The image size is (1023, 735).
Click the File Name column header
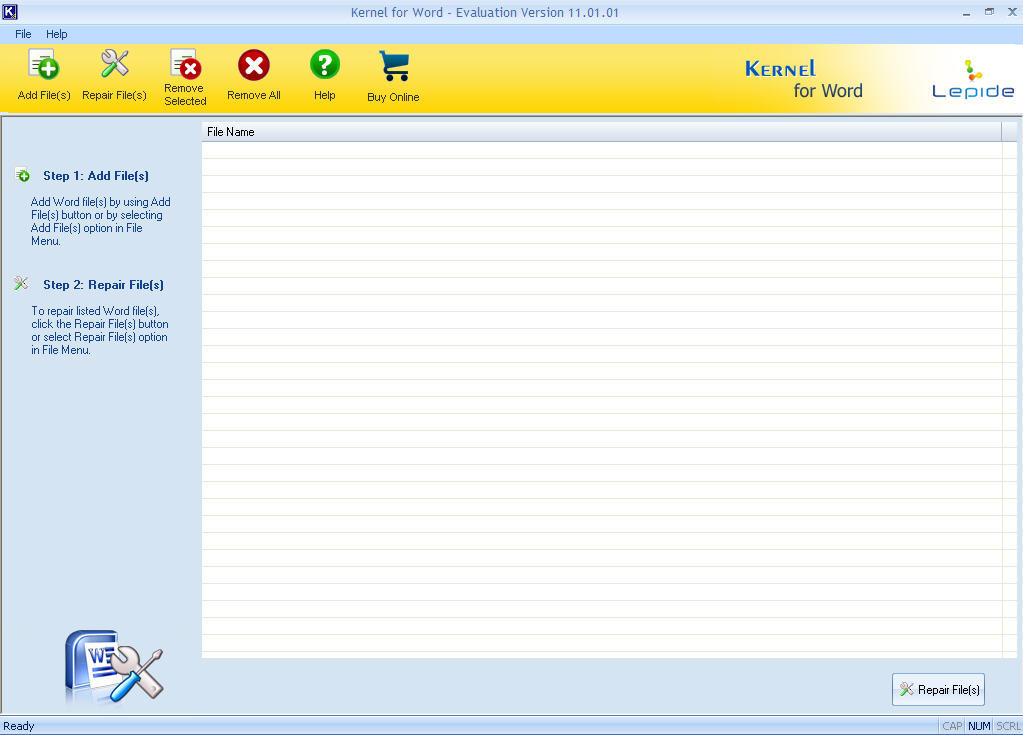[x=601, y=132]
